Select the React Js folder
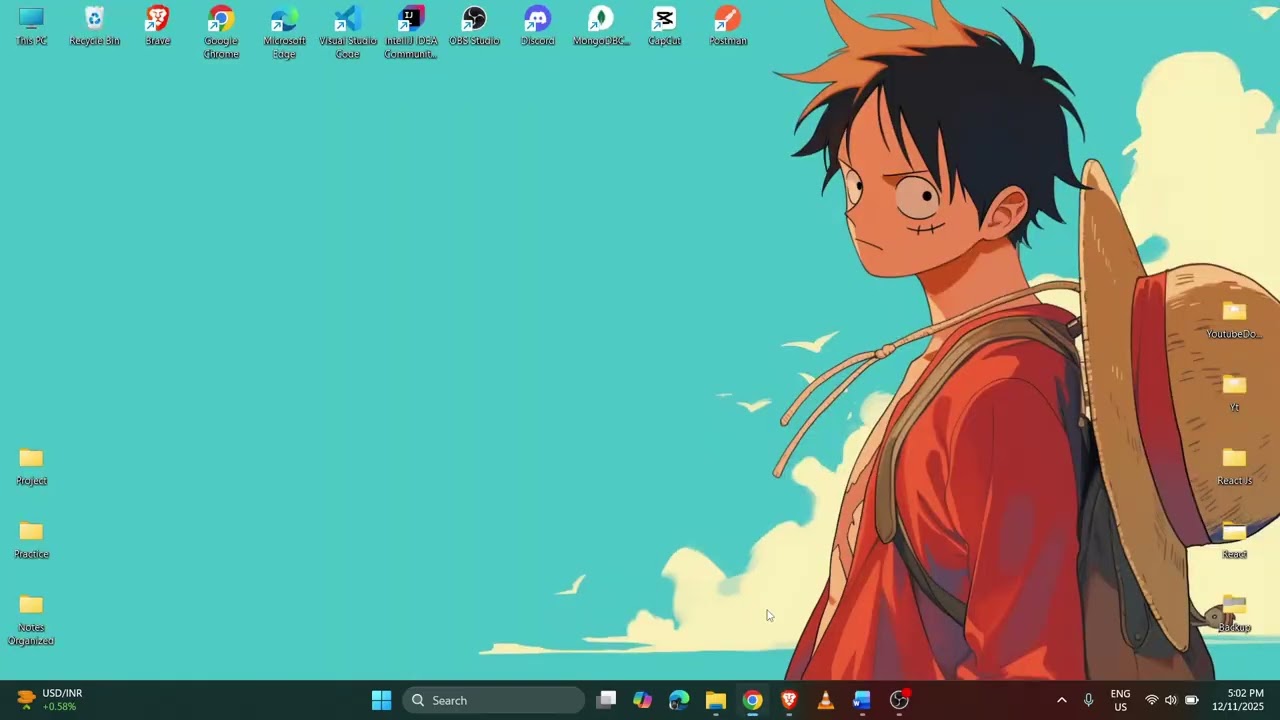 tap(1234, 467)
